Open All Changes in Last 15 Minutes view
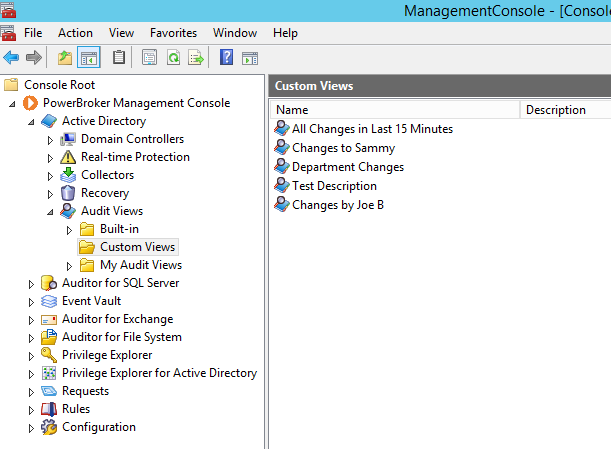Screen dimensions: 611x449 coord(372,129)
